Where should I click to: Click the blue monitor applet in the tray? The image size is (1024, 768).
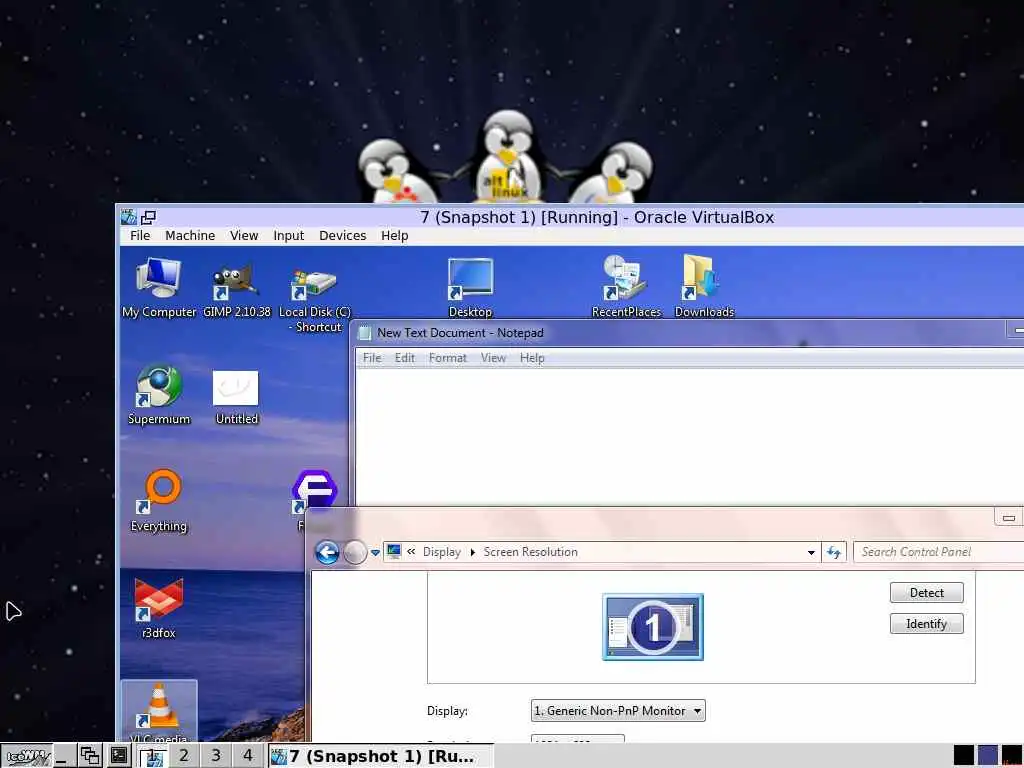coord(987,756)
